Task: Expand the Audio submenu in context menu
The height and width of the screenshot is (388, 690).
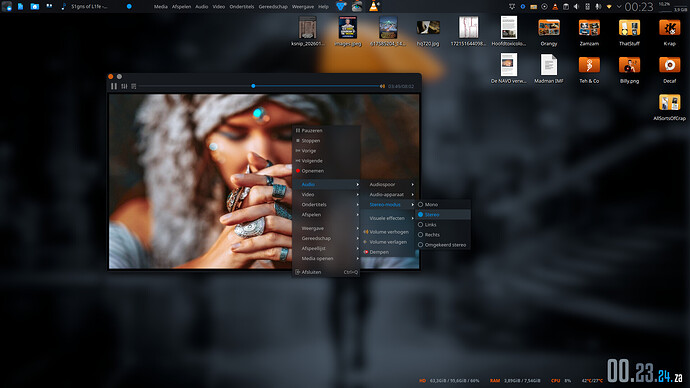Action: click(x=327, y=184)
